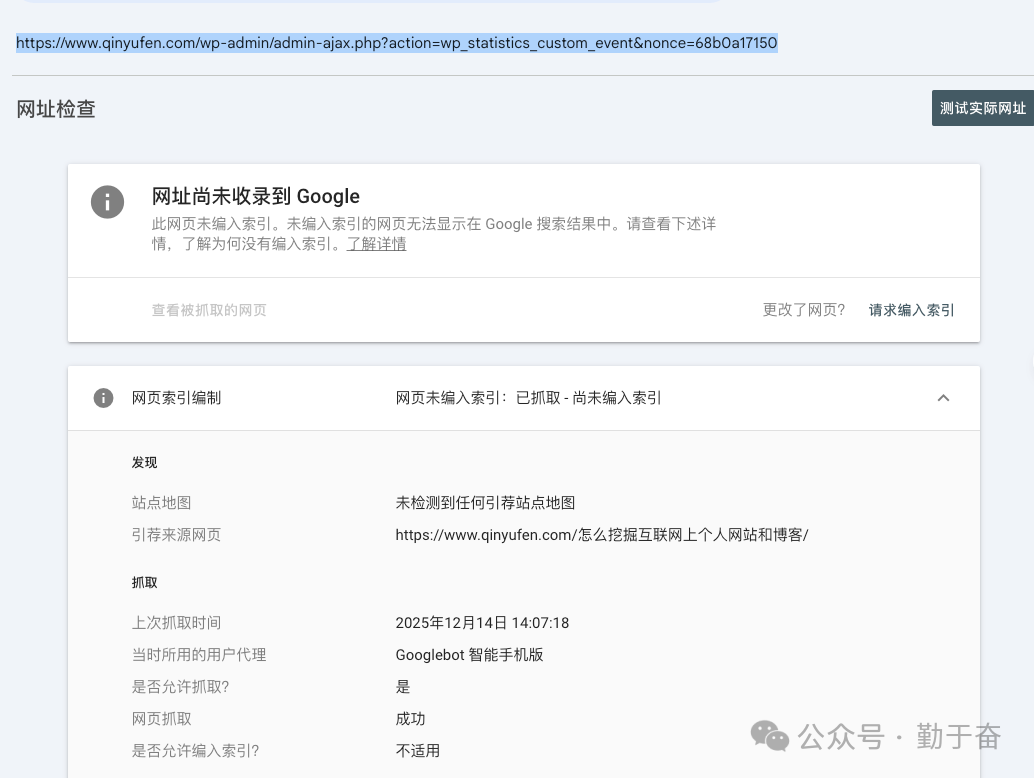Expand the coverage details disclosure arrow
This screenshot has width=1034, height=778.
943,397
